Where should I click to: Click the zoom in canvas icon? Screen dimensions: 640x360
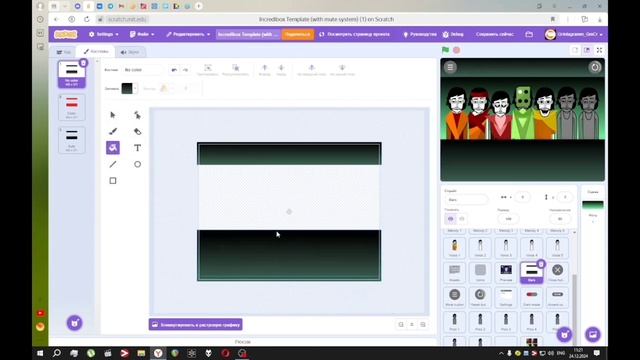[423, 324]
